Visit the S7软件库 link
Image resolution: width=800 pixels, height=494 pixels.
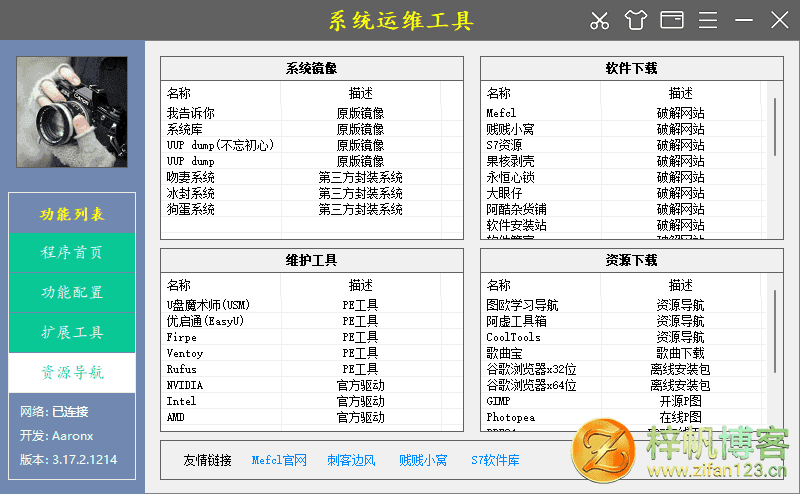pos(495,460)
